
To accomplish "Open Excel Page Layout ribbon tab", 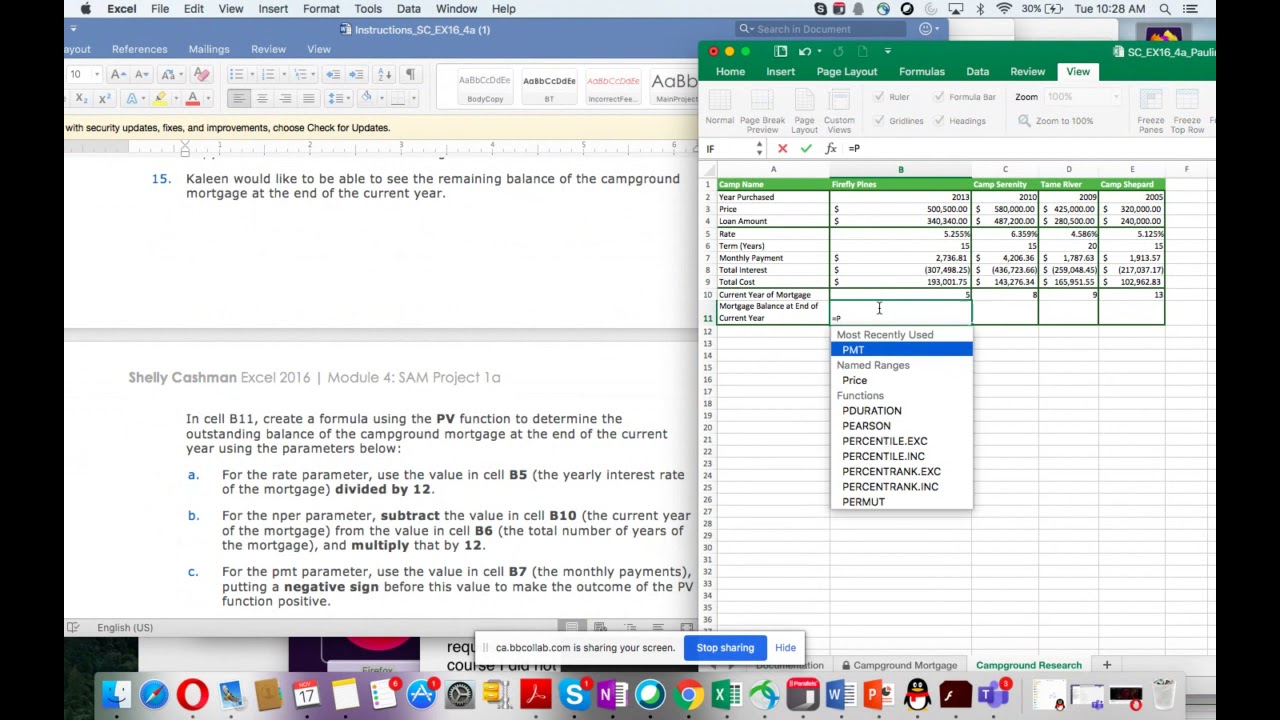I will click(x=847, y=72).
